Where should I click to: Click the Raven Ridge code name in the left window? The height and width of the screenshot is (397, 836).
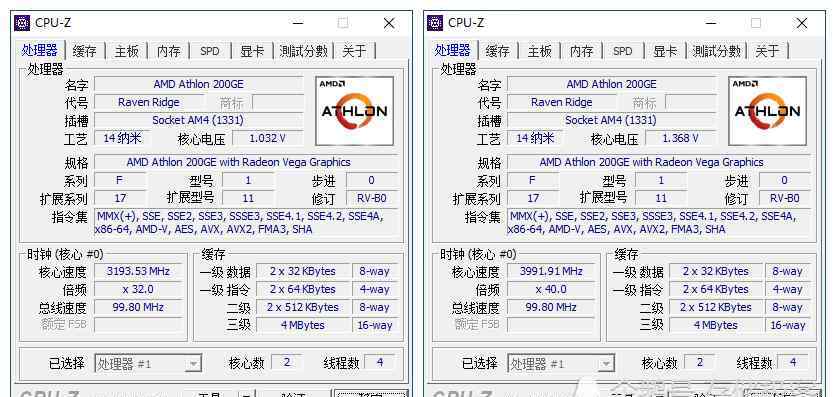[x=149, y=102]
